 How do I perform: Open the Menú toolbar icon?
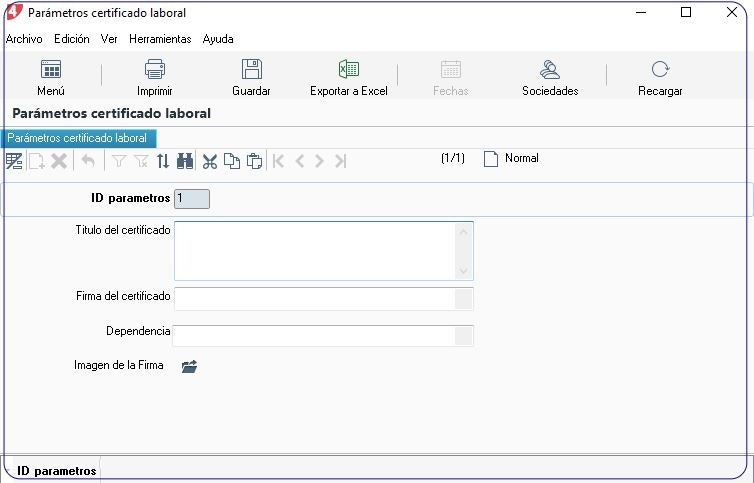point(50,69)
